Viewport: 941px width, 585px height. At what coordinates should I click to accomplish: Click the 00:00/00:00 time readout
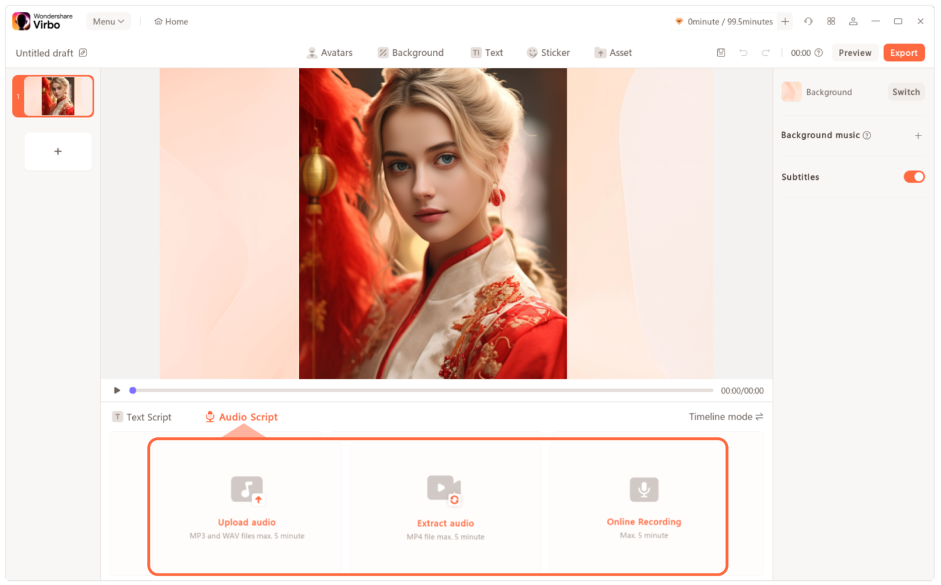(742, 391)
